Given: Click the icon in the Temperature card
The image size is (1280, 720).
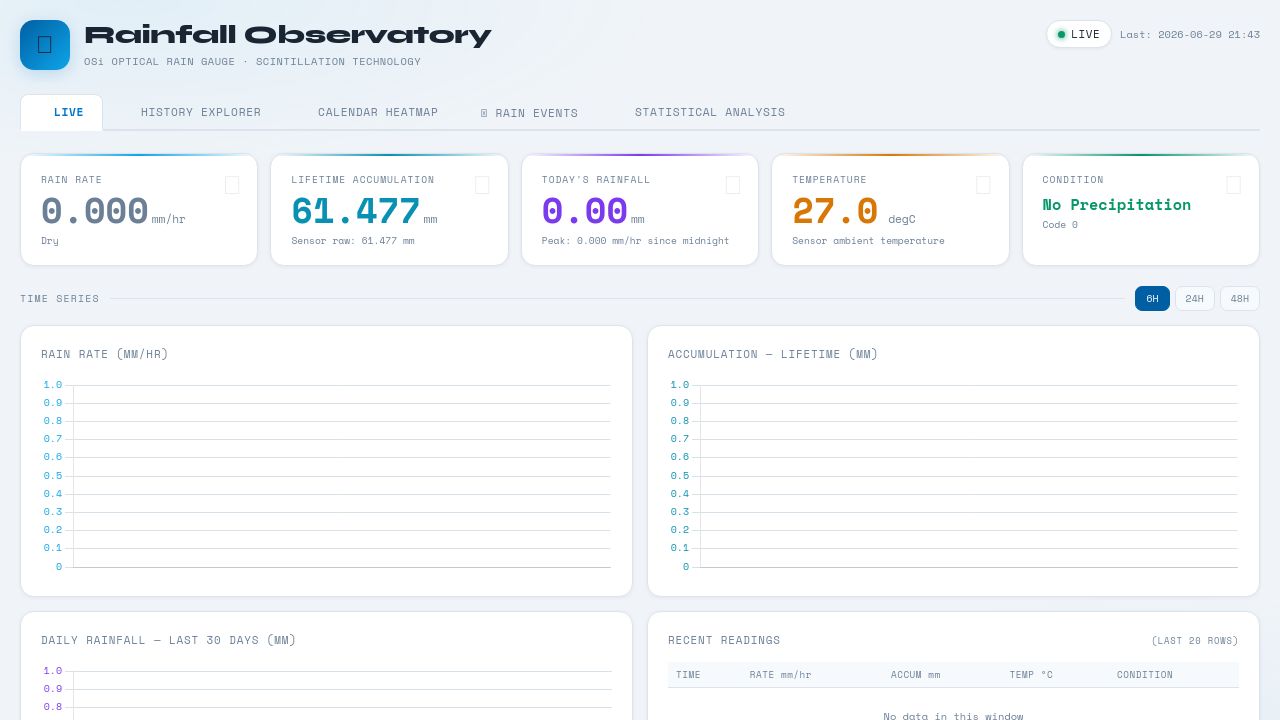Looking at the screenshot, I should [983, 185].
